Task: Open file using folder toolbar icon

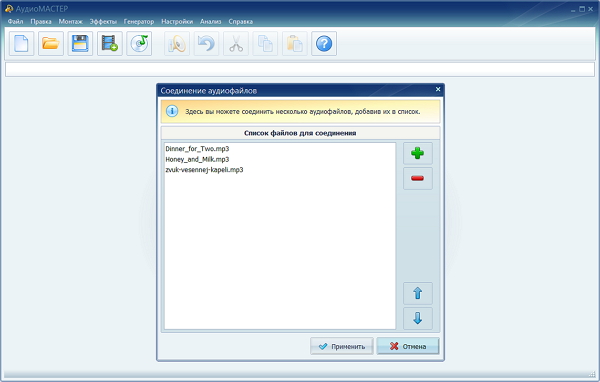Action: [51, 44]
